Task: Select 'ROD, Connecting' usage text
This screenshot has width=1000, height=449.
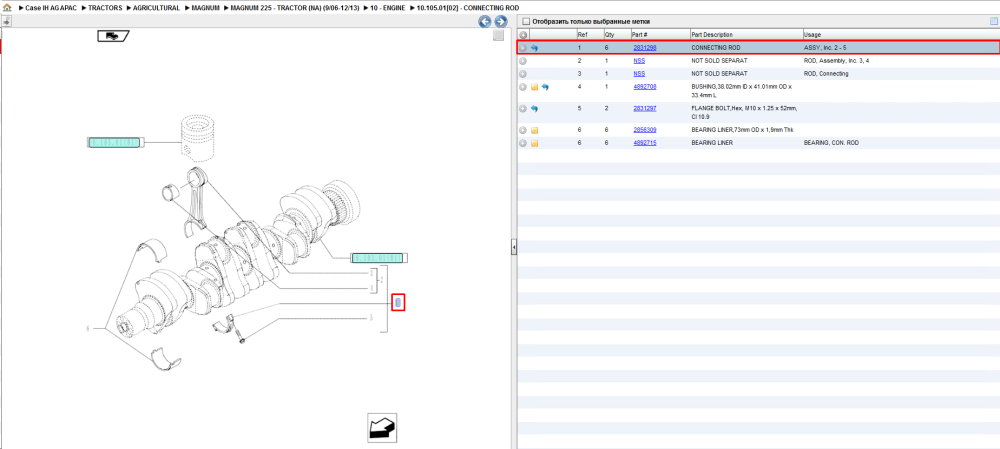Action: coord(826,73)
